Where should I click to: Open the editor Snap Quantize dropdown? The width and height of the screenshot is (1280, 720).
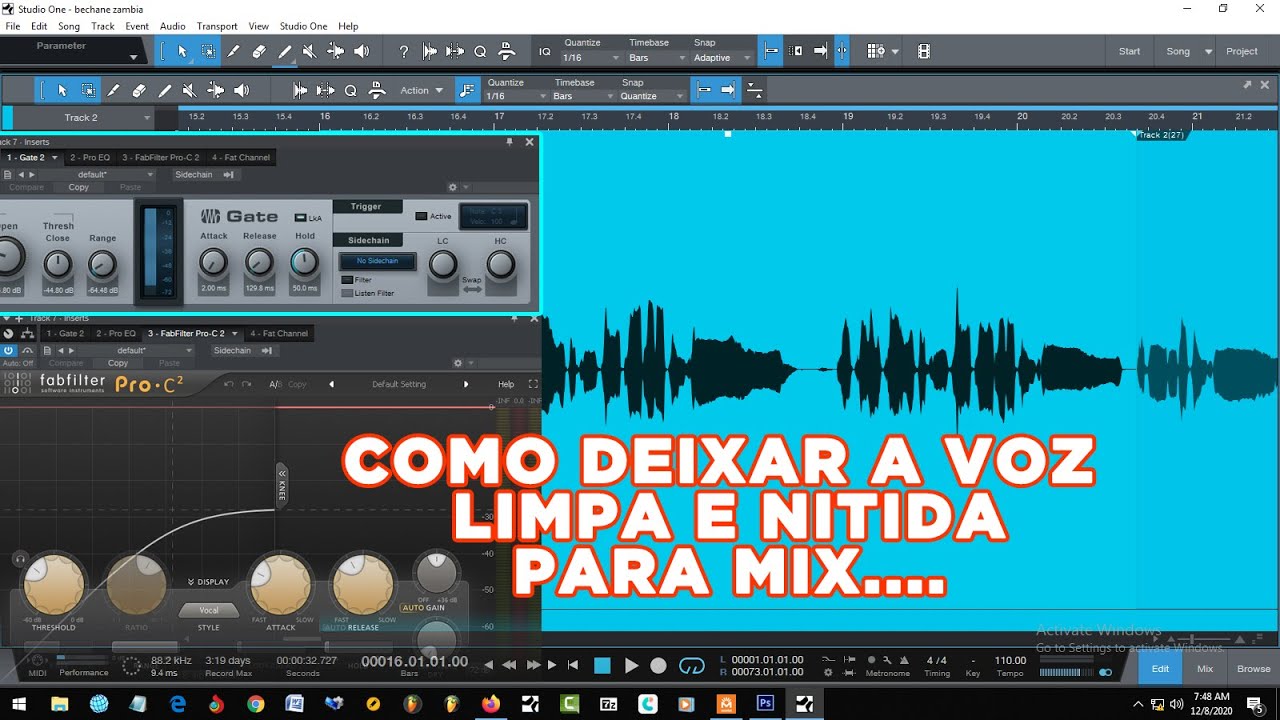[651, 96]
